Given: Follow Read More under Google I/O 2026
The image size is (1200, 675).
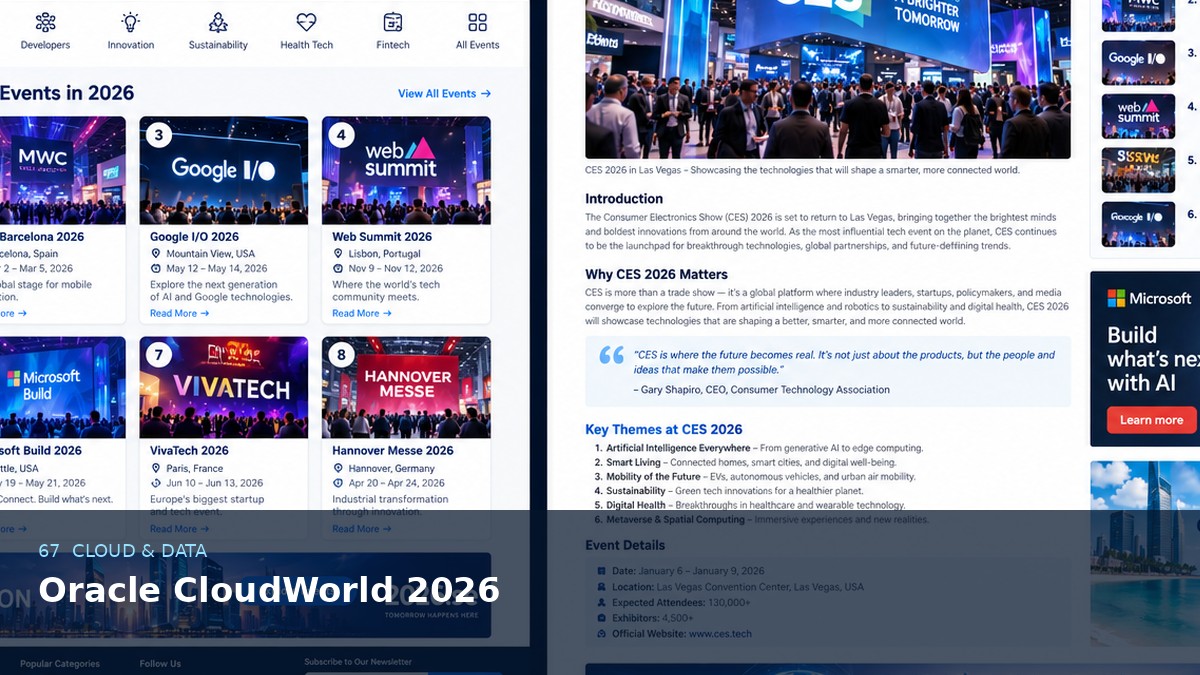Looking at the screenshot, I should (179, 313).
